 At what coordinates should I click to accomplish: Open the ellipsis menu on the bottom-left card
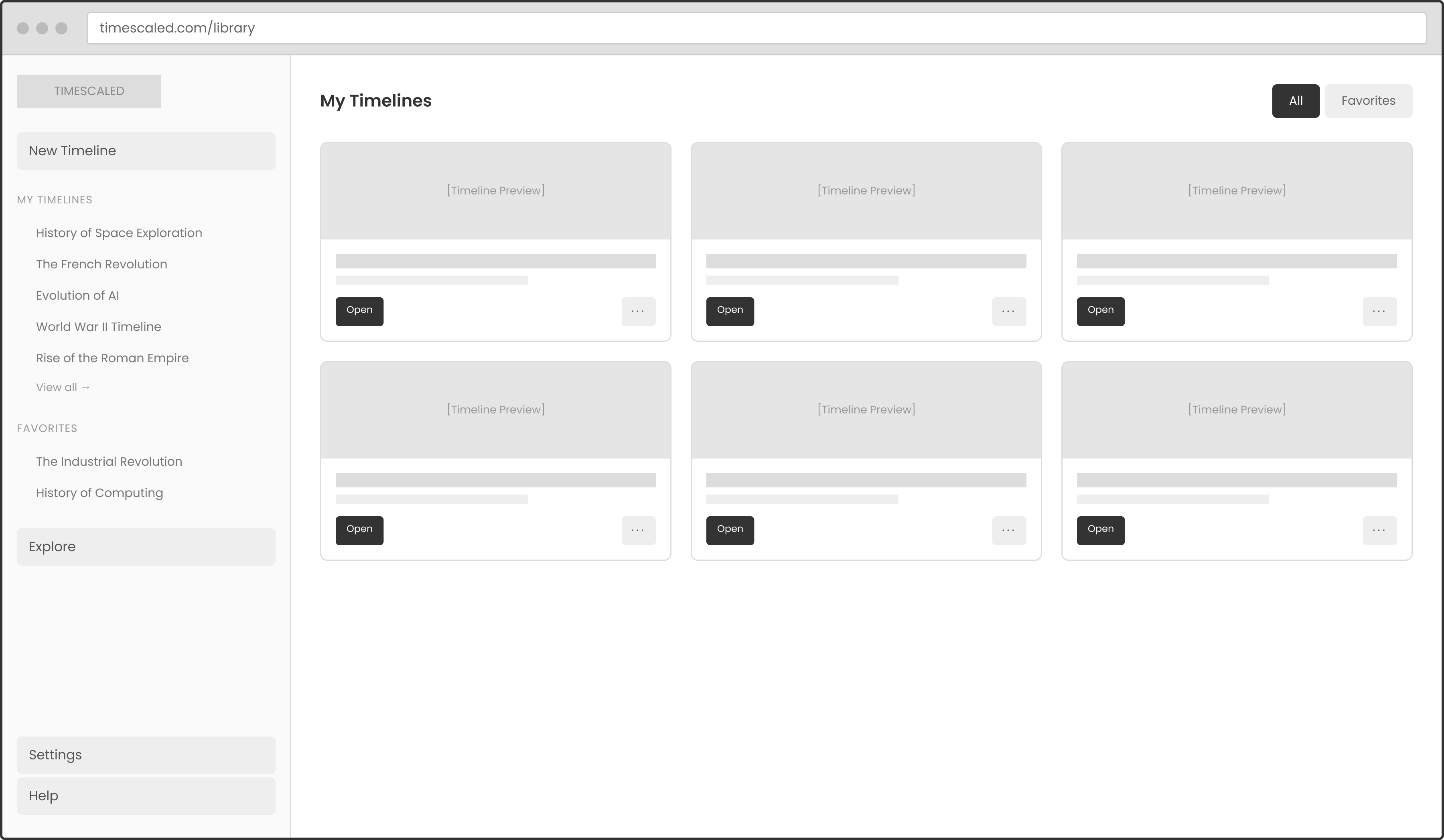(638, 531)
